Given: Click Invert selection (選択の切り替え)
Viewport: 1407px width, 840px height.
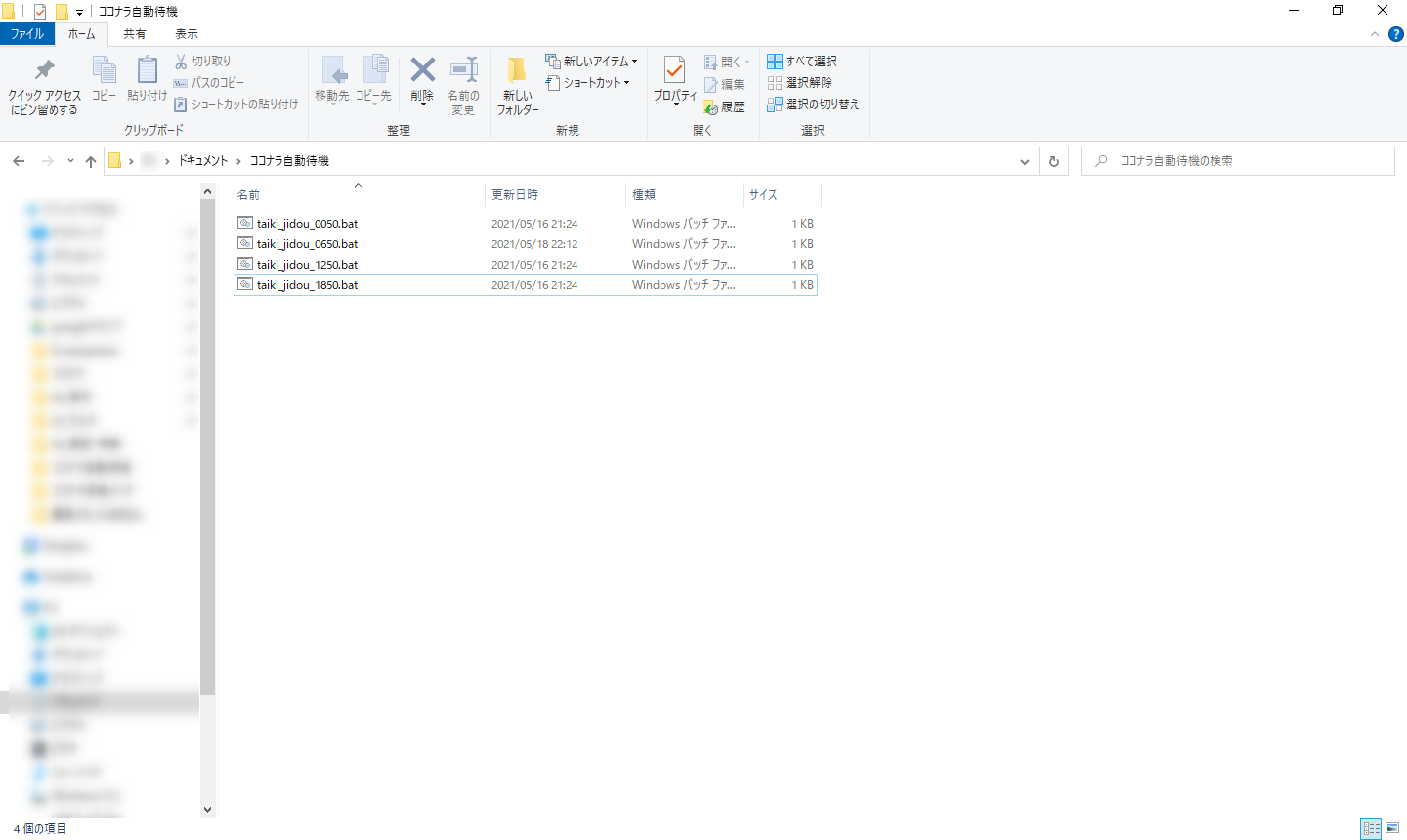Looking at the screenshot, I should (x=813, y=104).
